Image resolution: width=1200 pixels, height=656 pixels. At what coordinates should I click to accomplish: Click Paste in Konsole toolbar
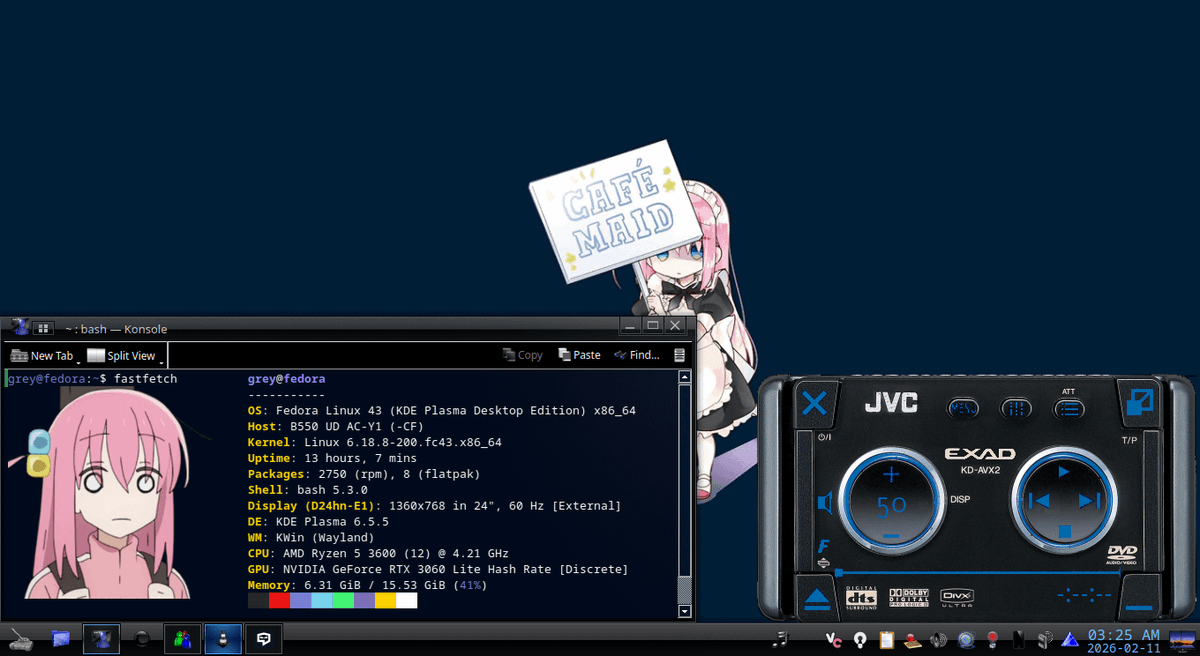579,355
